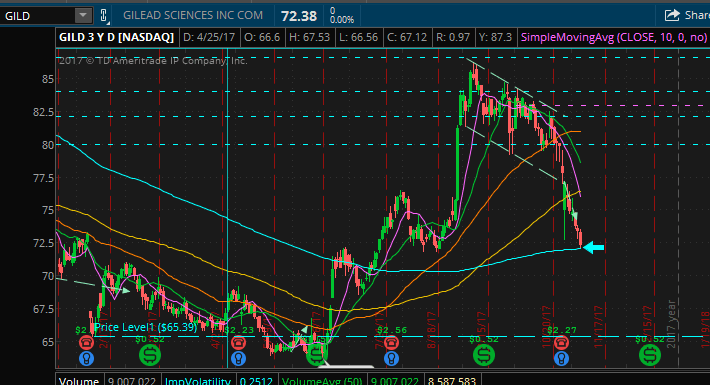Viewport: 710px width, 385px height.
Task: Click the 72.5 price axis label
Action: tap(43, 243)
